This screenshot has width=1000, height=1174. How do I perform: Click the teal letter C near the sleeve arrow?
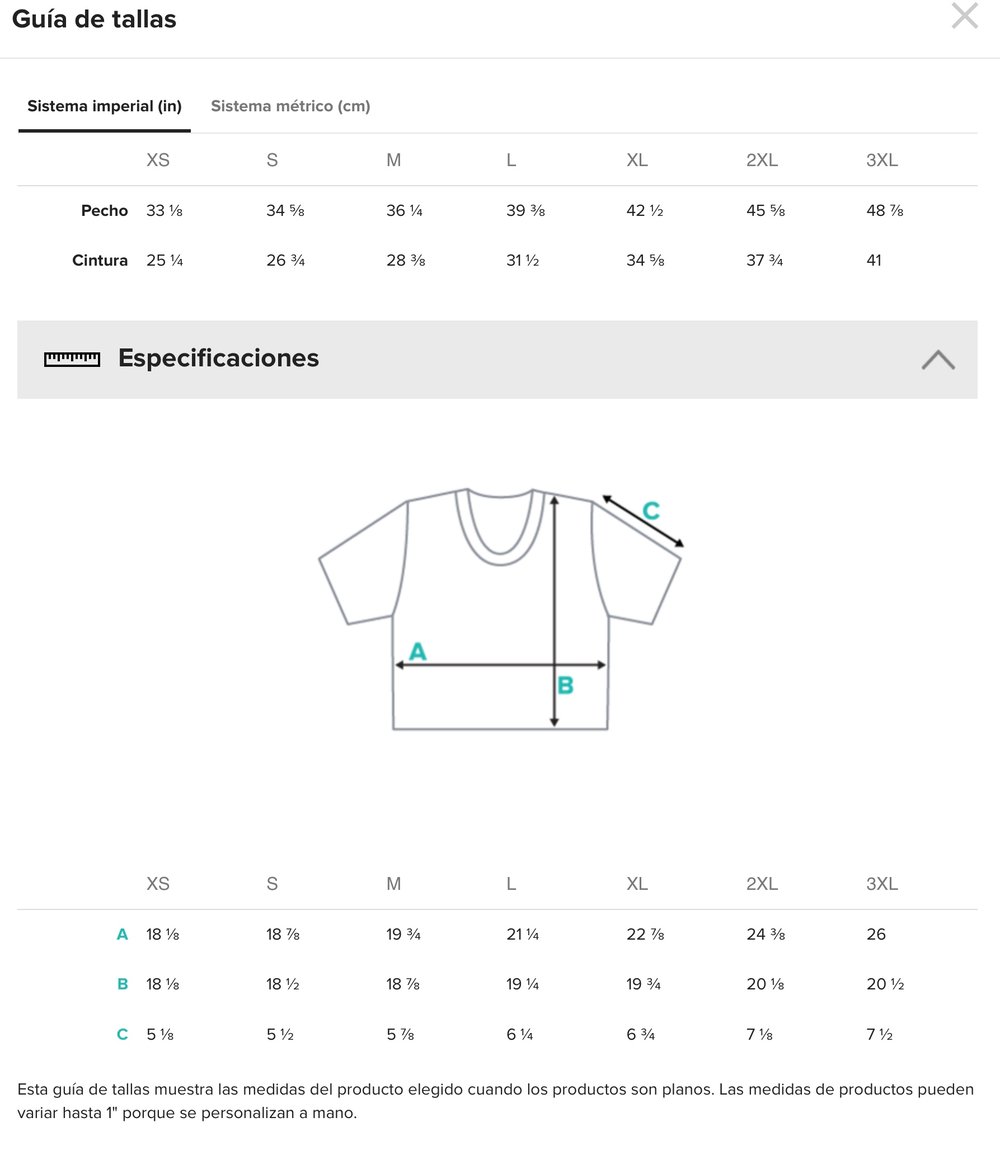click(651, 511)
